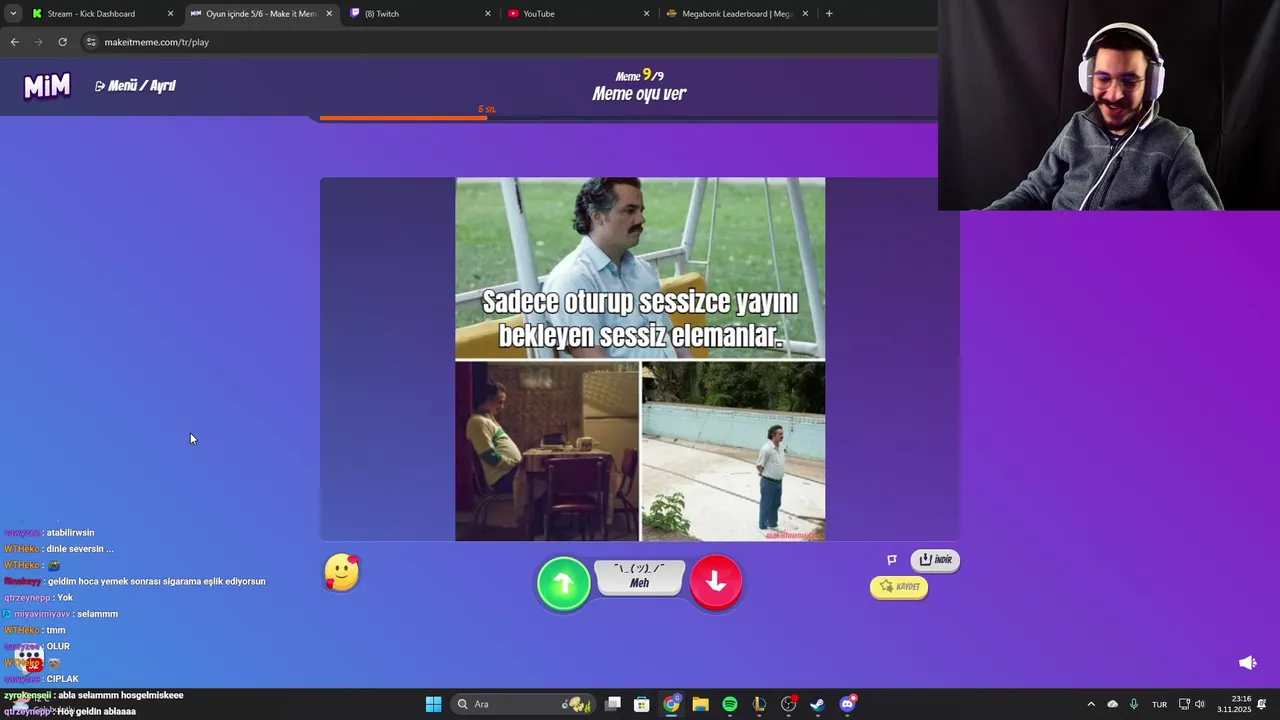Click the taskbar search box Ara

[524, 704]
